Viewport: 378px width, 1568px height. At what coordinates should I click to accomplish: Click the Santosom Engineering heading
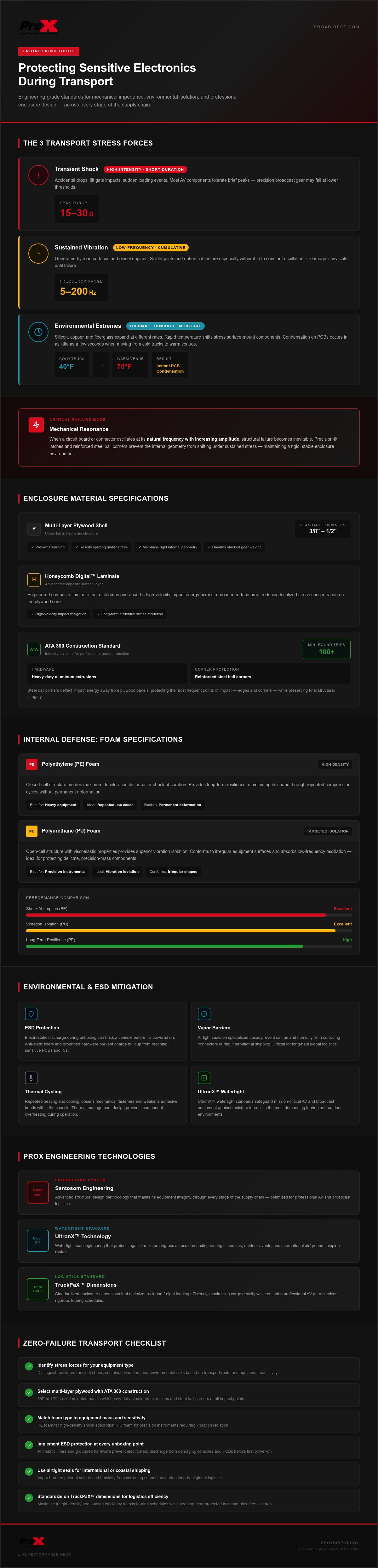coord(84,1187)
